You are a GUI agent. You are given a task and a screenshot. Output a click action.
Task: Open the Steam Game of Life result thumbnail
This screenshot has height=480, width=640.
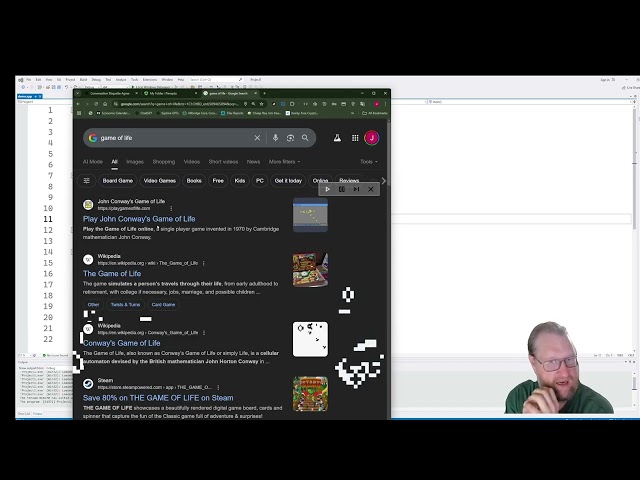point(310,394)
